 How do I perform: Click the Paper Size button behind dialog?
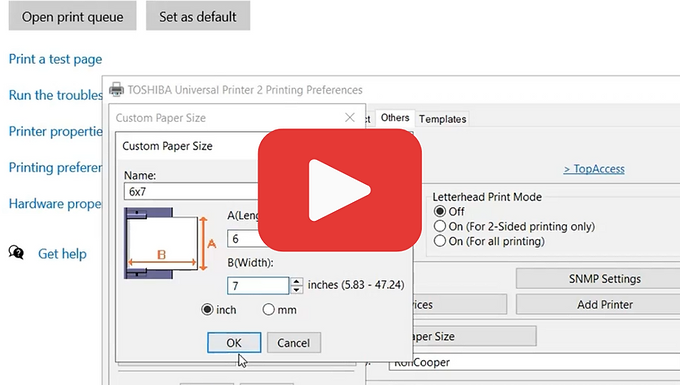point(474,336)
